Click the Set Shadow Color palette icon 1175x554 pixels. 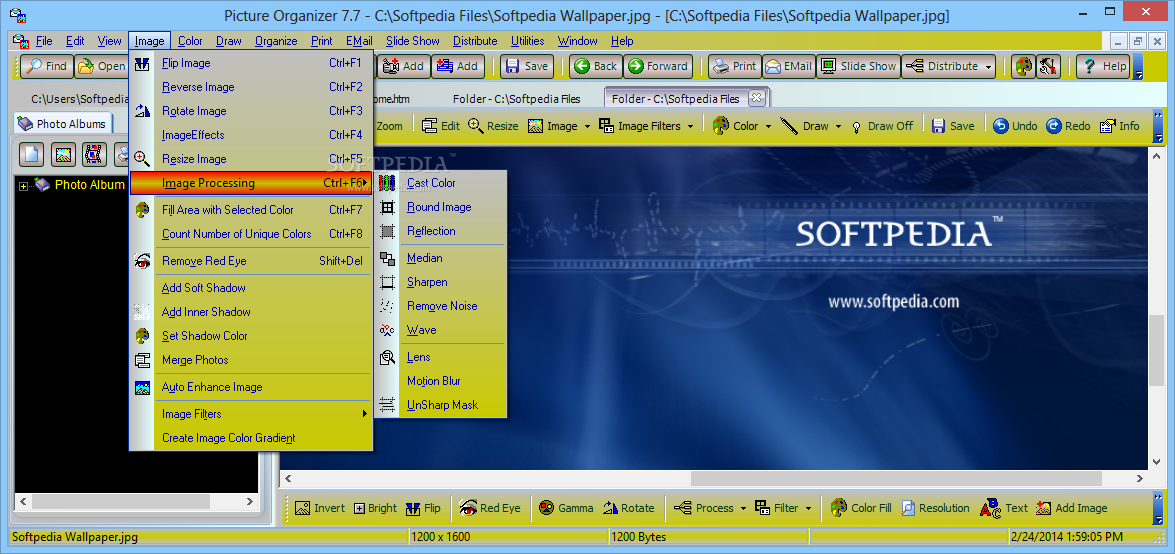pyautogui.click(x=142, y=336)
